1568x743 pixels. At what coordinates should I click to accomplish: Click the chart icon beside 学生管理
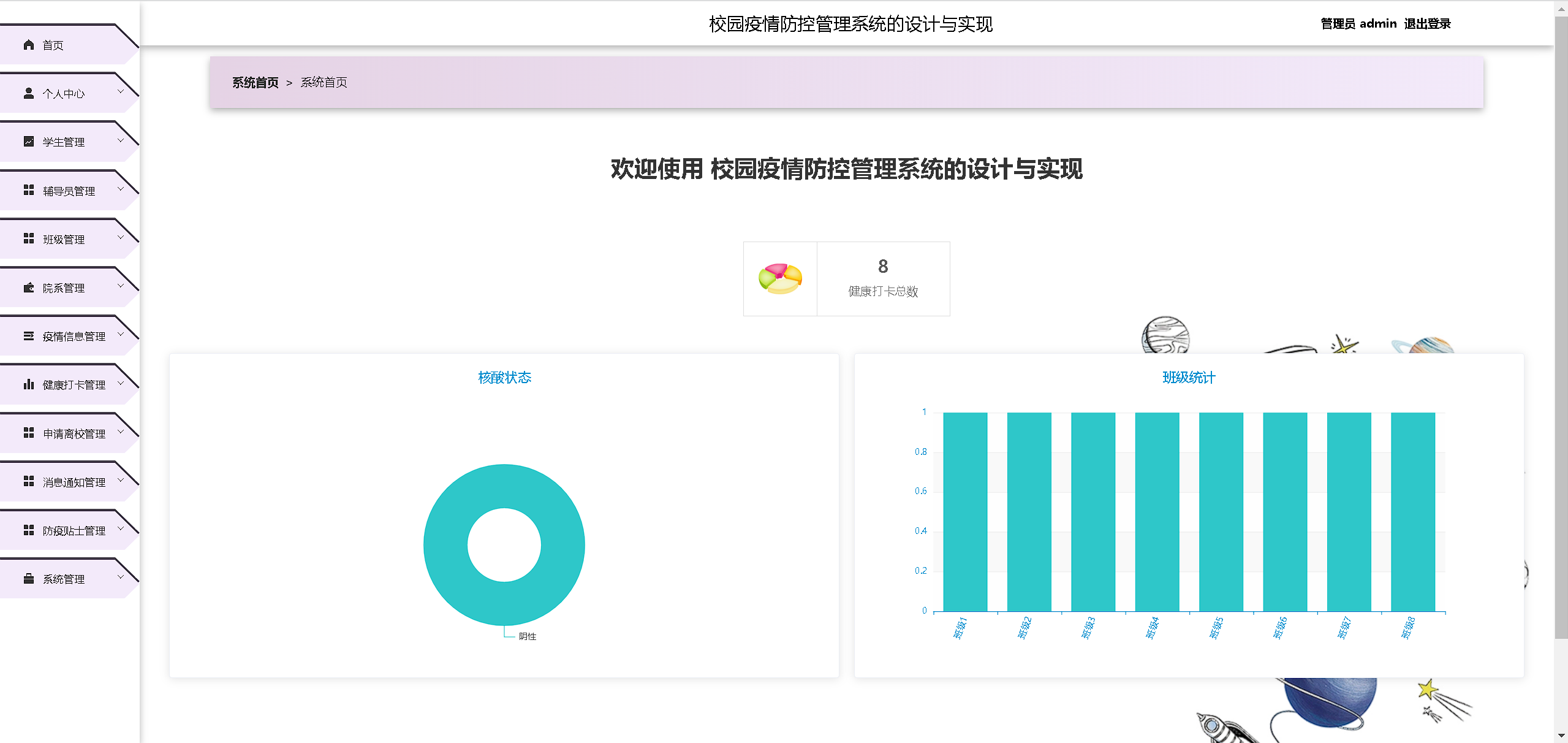[28, 142]
